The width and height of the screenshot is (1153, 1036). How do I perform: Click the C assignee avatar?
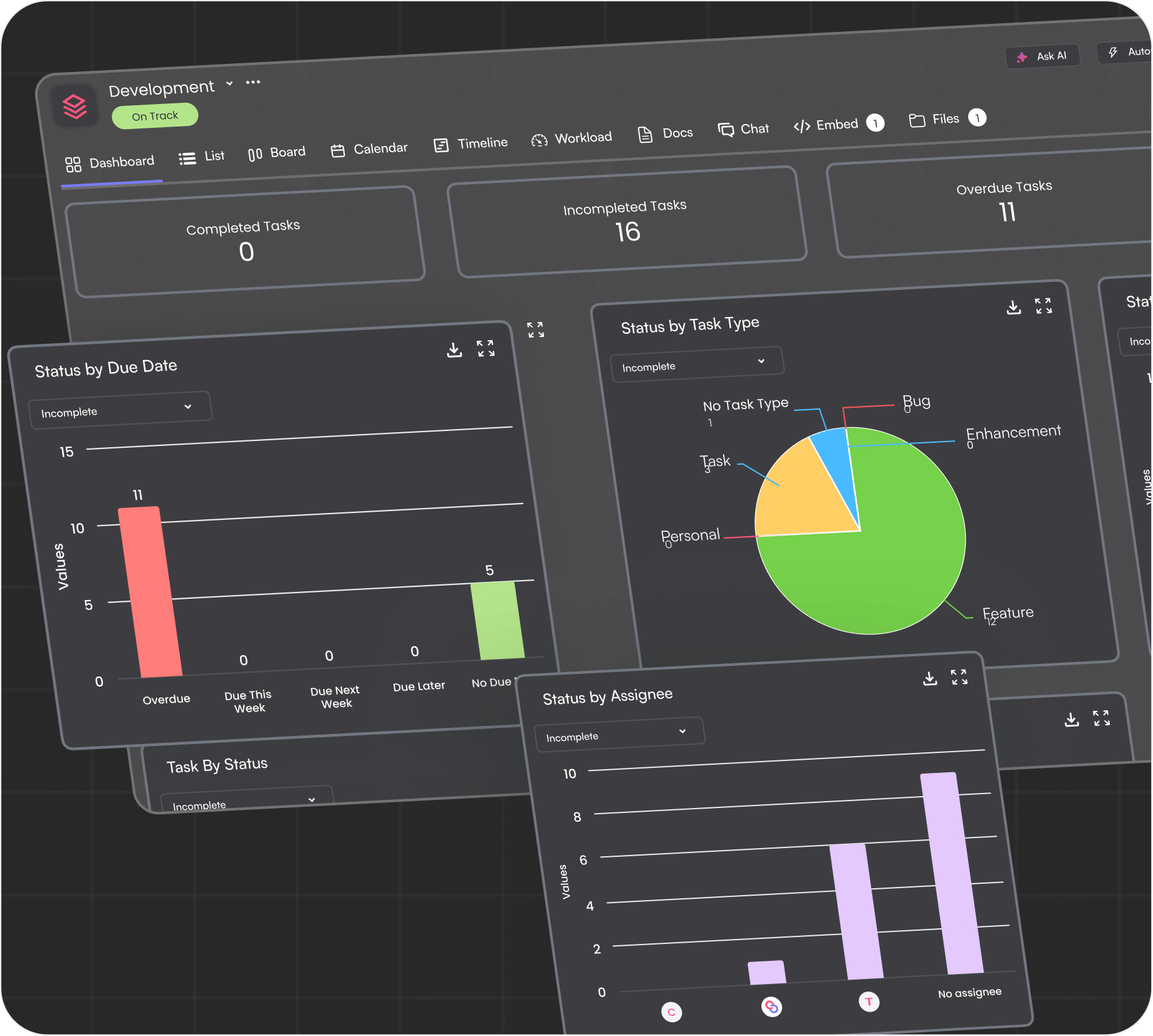672,1012
